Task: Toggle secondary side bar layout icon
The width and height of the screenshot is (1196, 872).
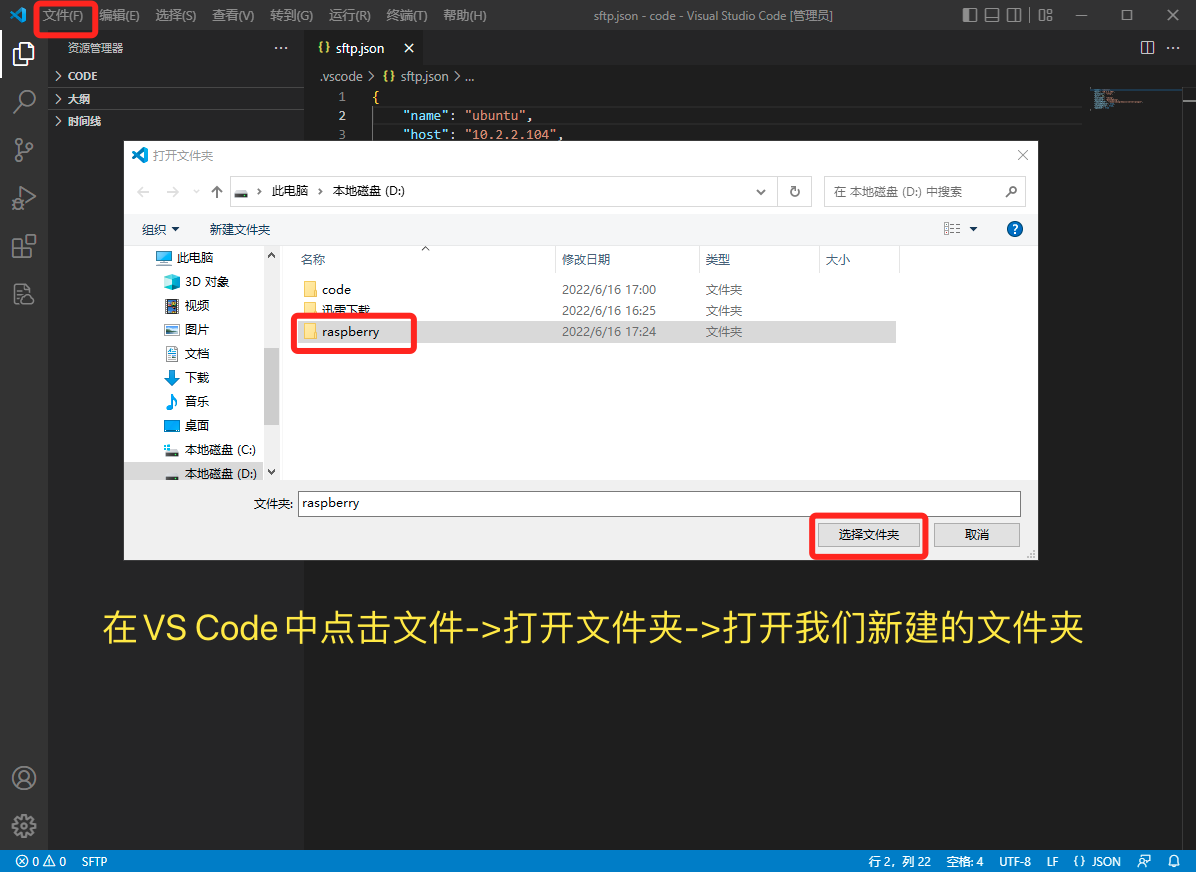Action: point(1014,15)
